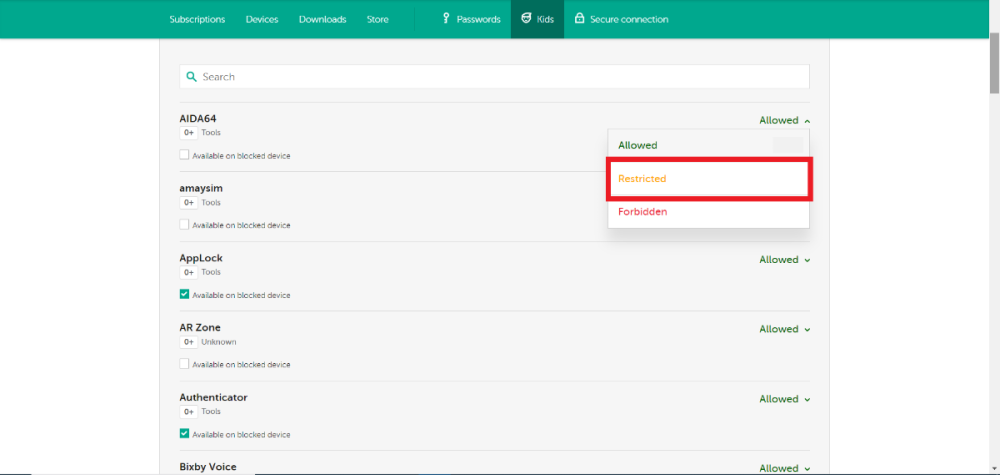
Task: Click the amaysim app name
Action: tap(201, 188)
